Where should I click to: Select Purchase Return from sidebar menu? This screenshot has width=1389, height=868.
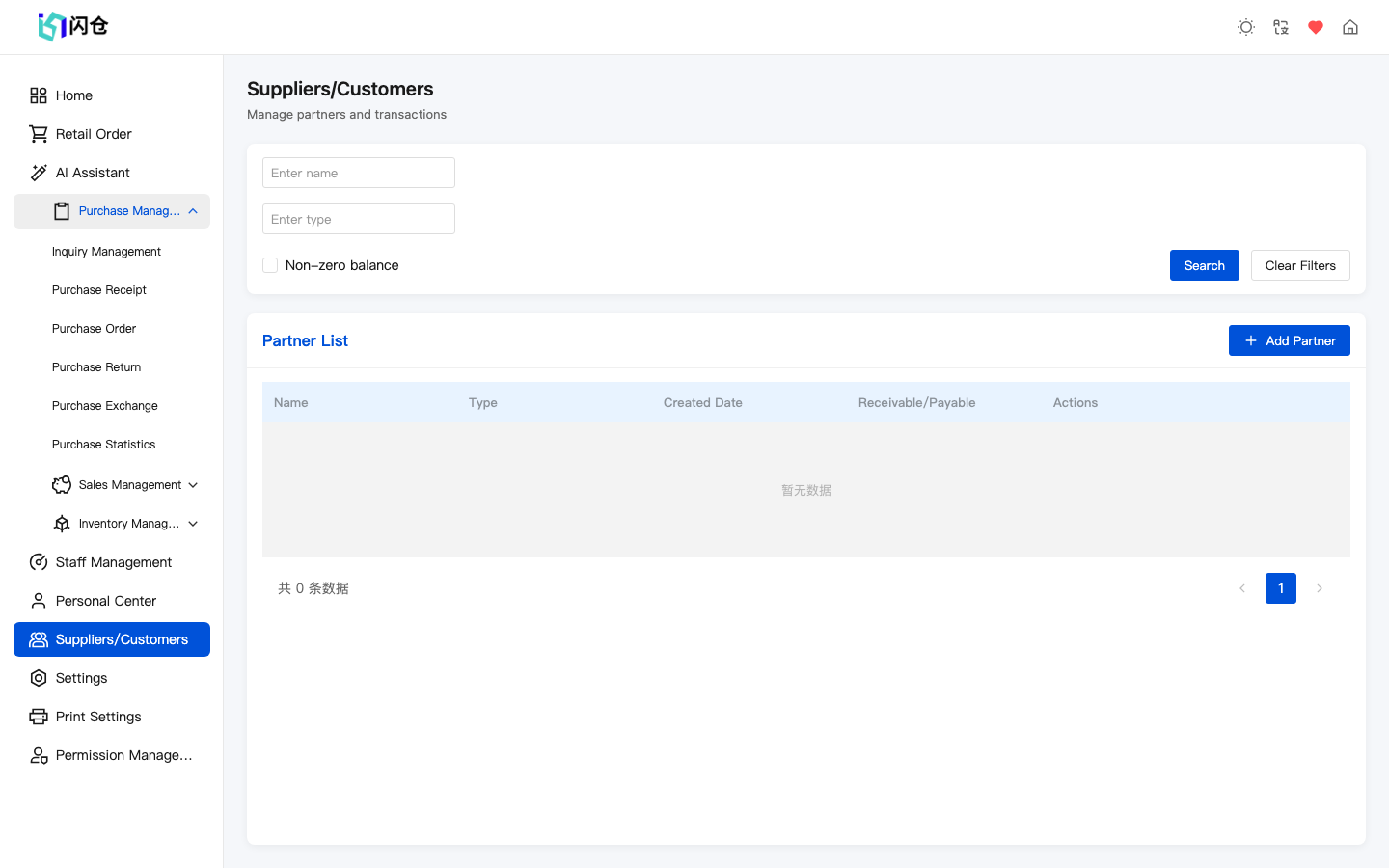[x=96, y=366]
